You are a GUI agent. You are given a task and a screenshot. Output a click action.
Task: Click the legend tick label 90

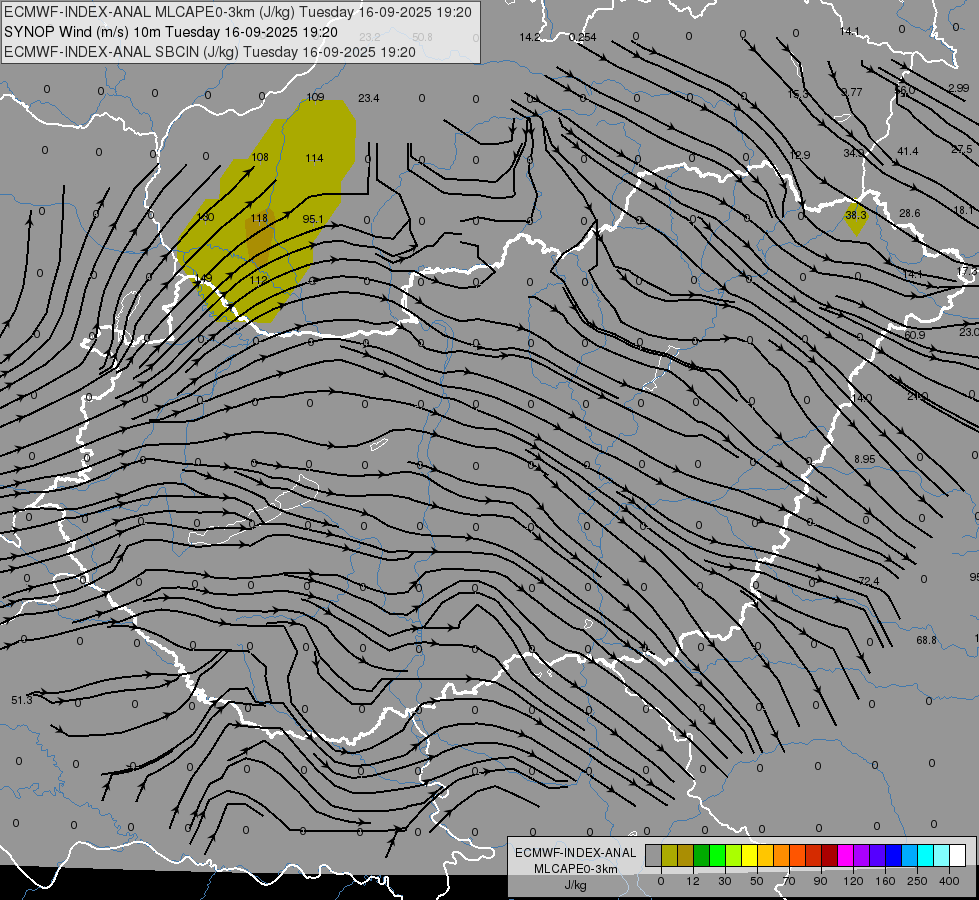pos(820,881)
